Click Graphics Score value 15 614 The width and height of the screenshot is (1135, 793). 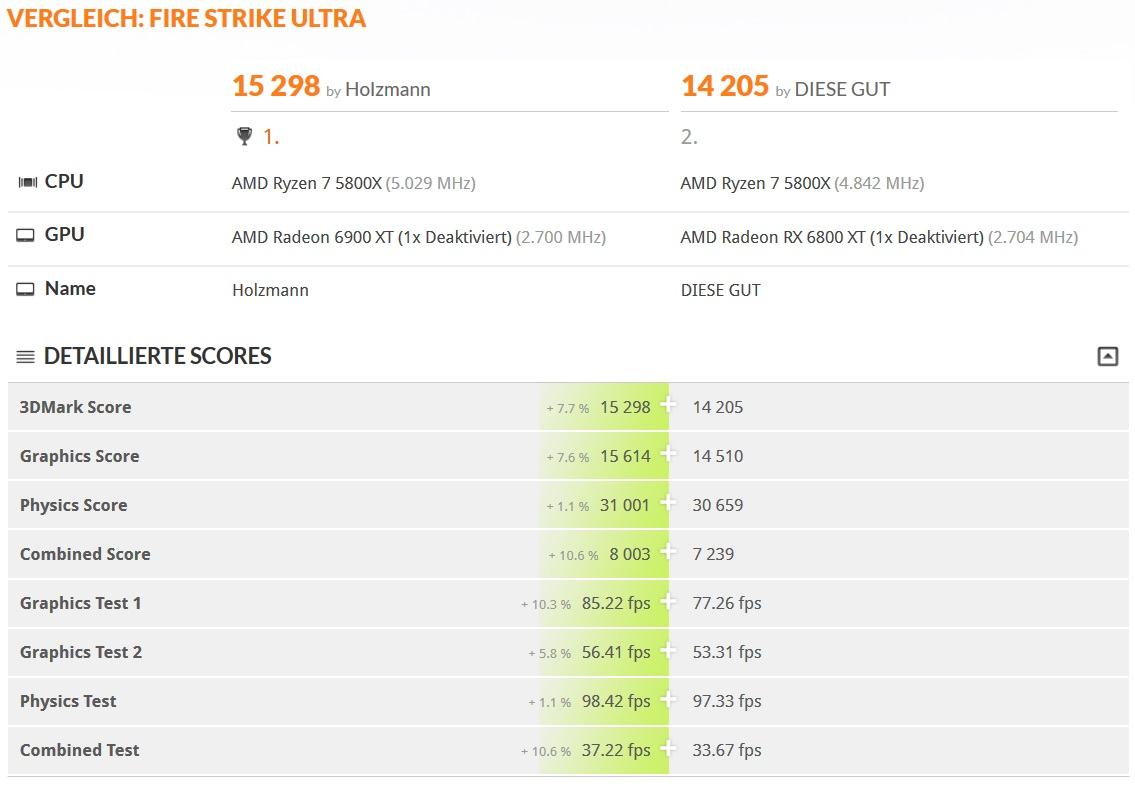625,456
